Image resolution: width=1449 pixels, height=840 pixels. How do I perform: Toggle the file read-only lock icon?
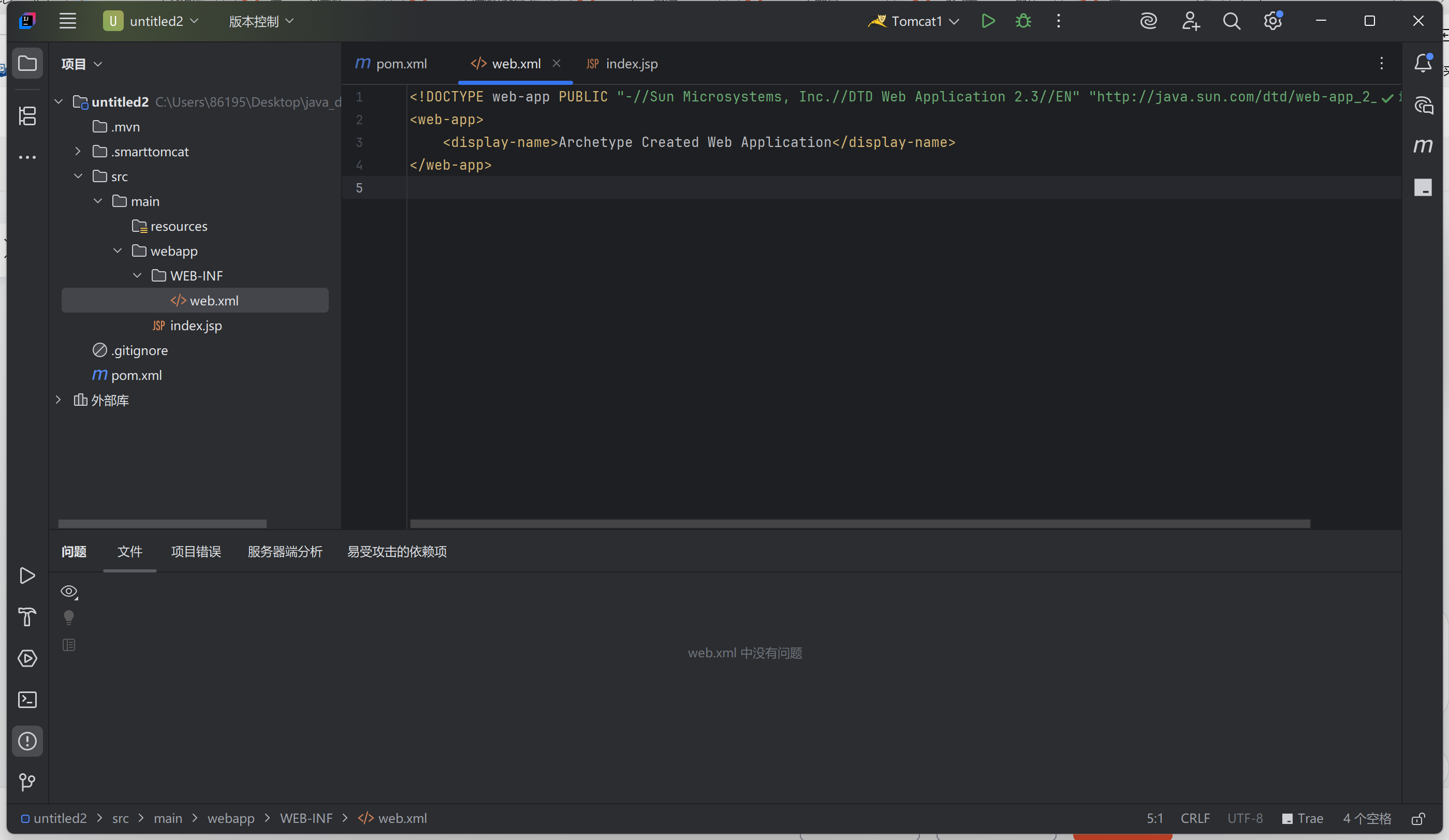[1418, 819]
